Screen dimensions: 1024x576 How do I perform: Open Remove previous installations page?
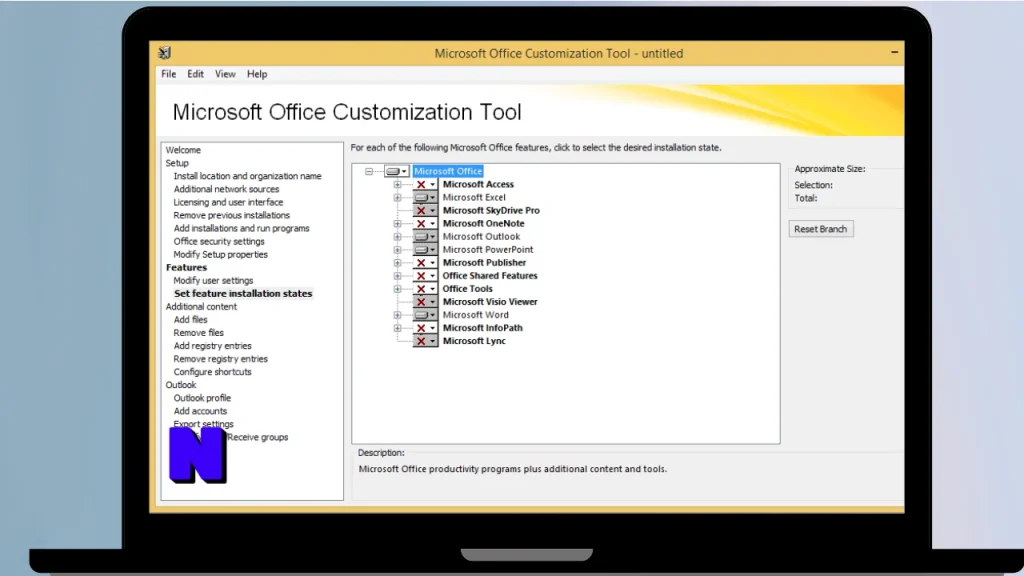coord(231,215)
